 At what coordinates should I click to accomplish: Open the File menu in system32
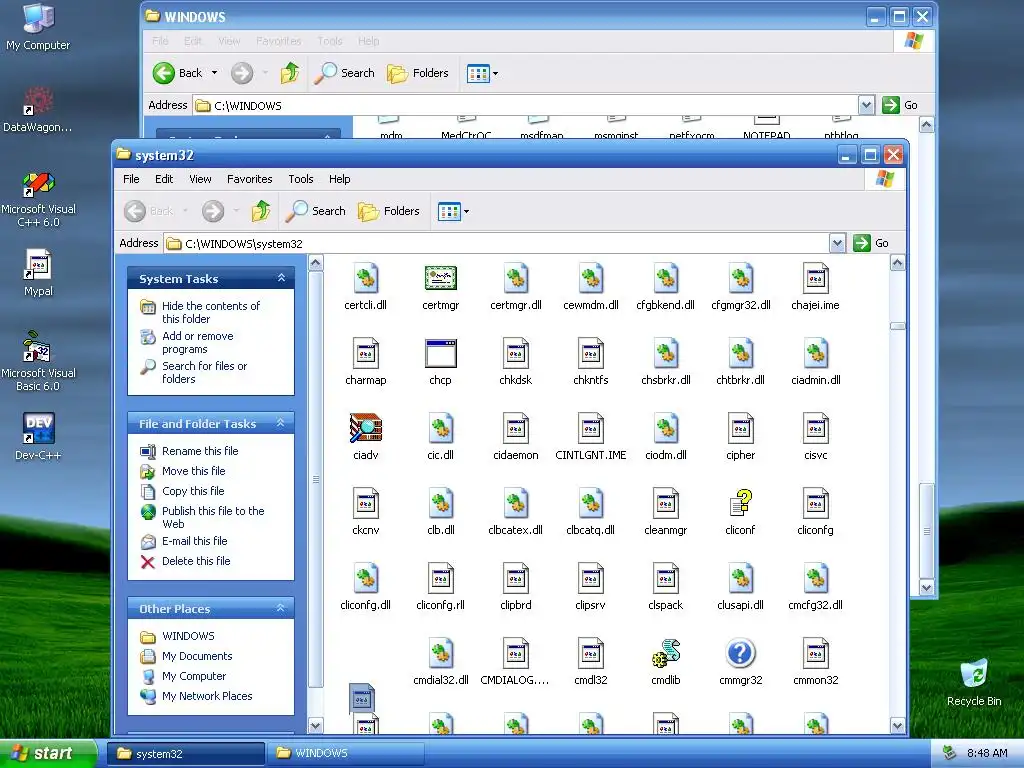[131, 179]
